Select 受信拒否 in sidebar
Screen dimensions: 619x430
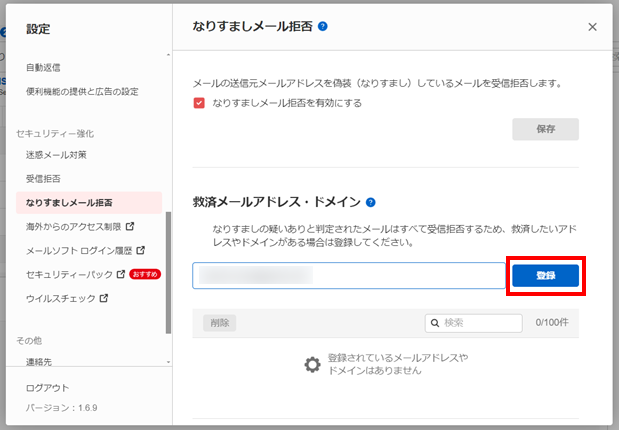tap(43, 179)
